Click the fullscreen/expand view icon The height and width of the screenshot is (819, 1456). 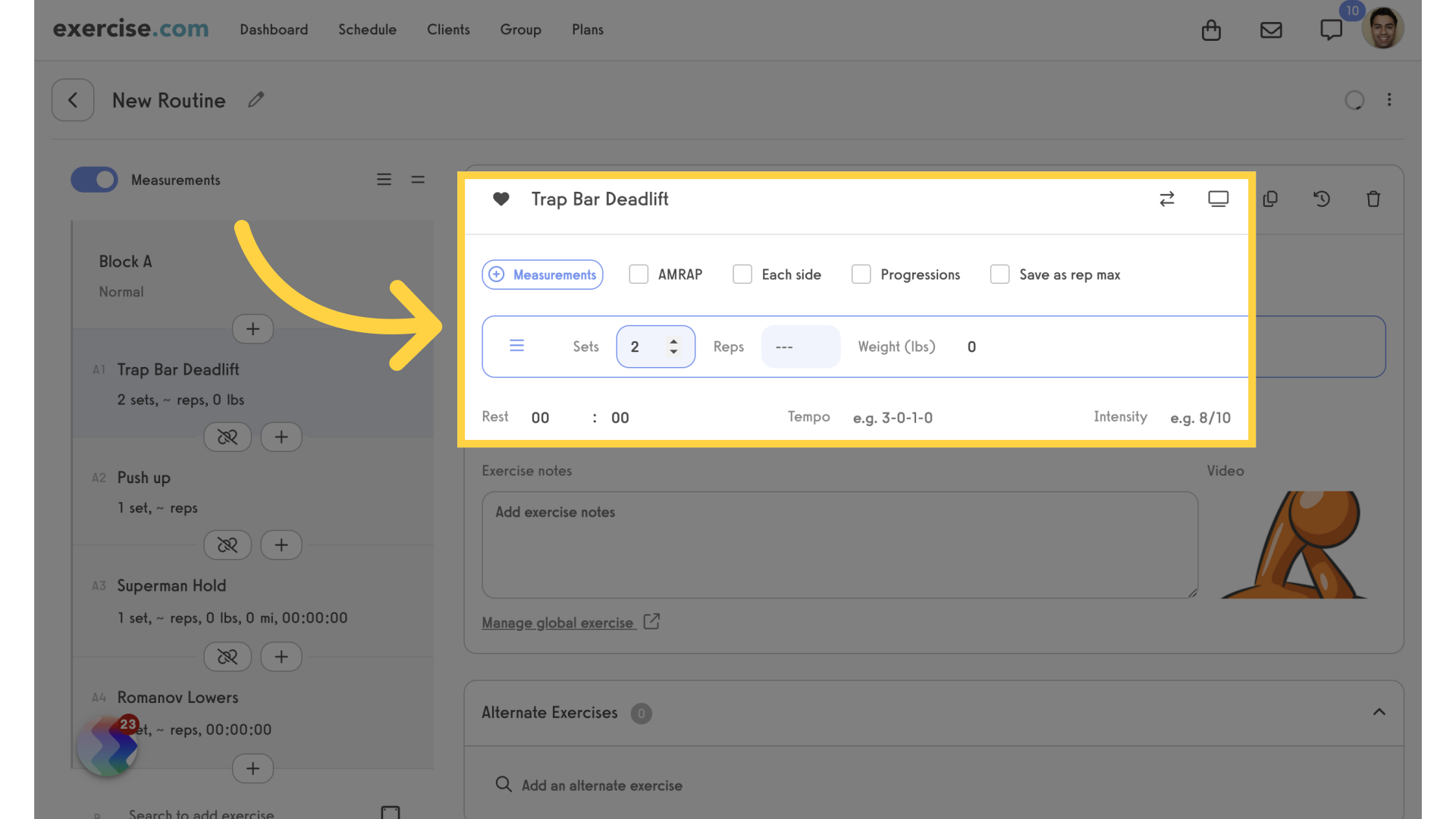1218,198
